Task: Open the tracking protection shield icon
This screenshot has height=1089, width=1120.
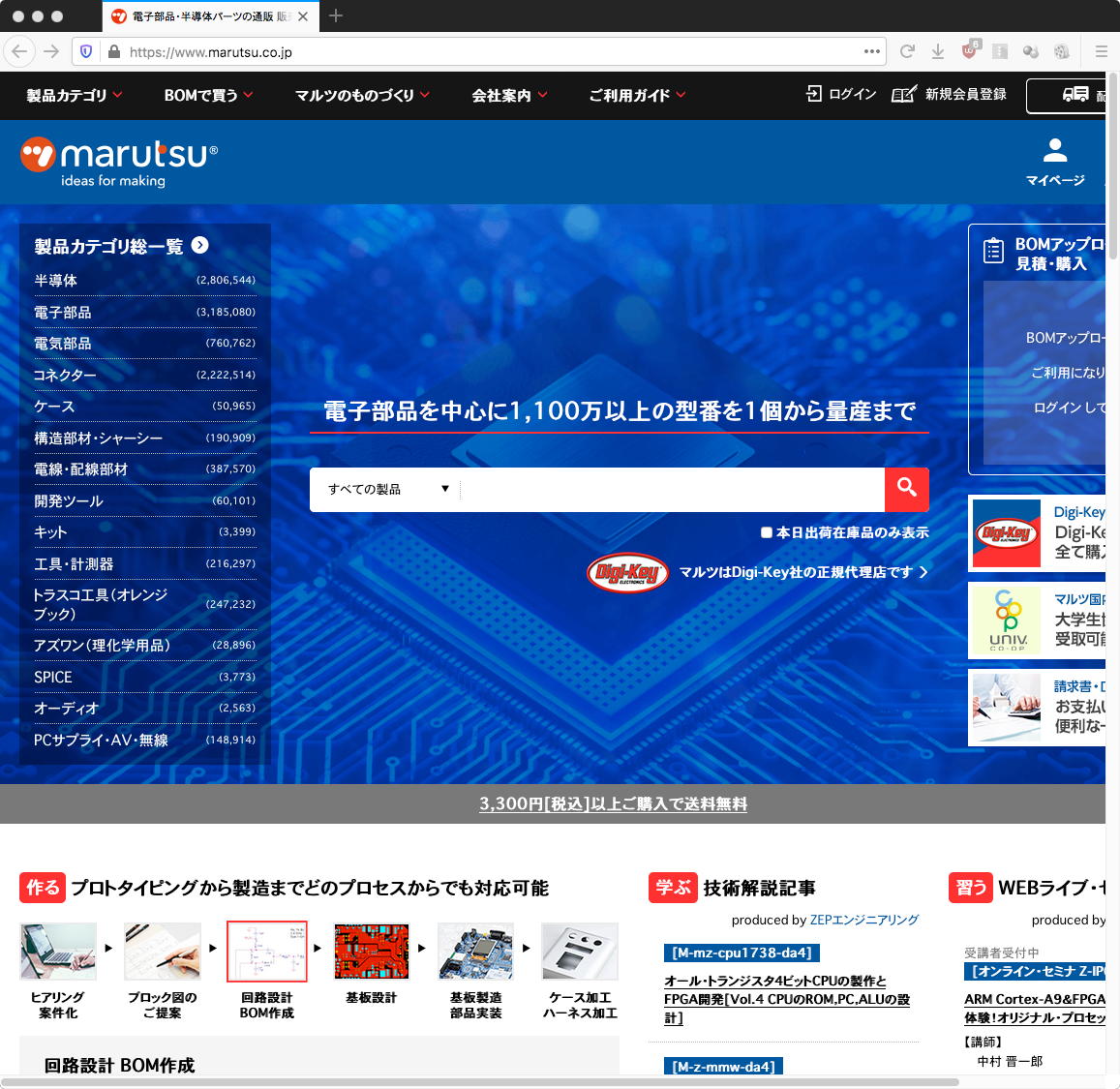Action: (86, 51)
